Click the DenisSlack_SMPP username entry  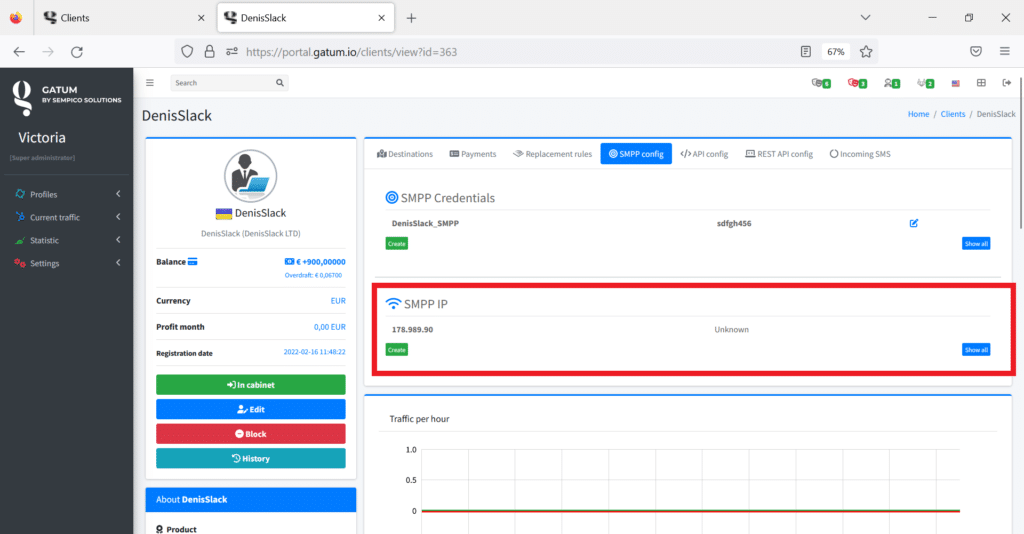425,223
